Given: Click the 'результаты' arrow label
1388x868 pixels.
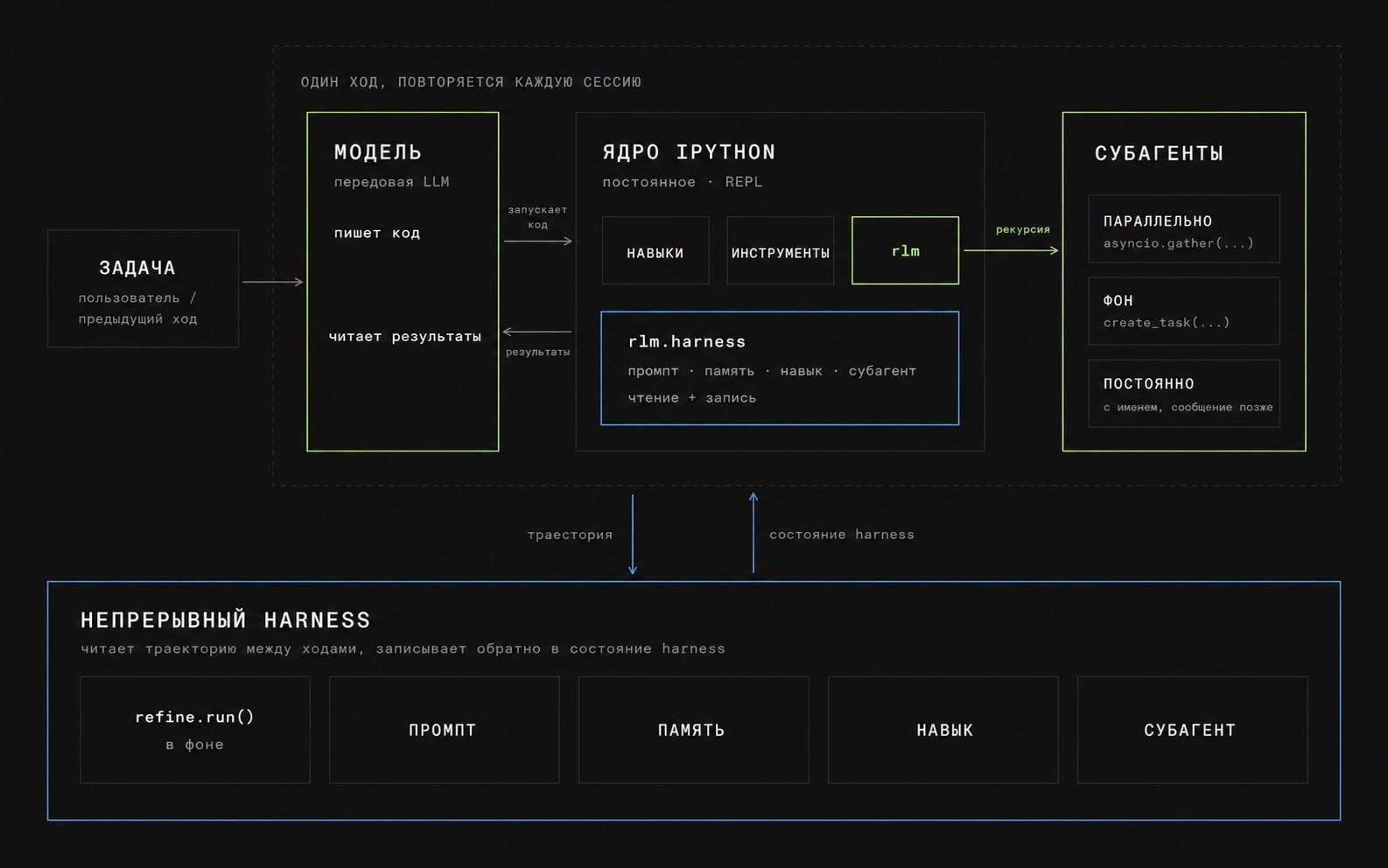Looking at the screenshot, I should click(x=537, y=352).
